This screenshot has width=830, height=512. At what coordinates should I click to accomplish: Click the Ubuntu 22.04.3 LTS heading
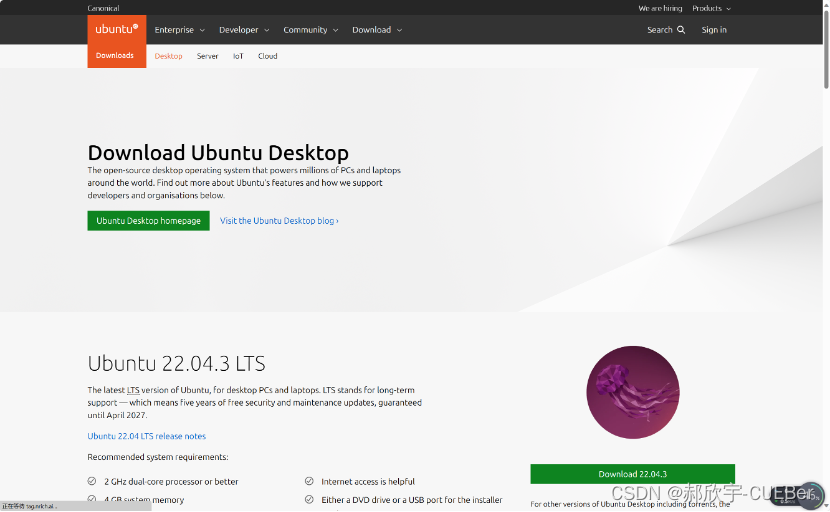tap(176, 364)
